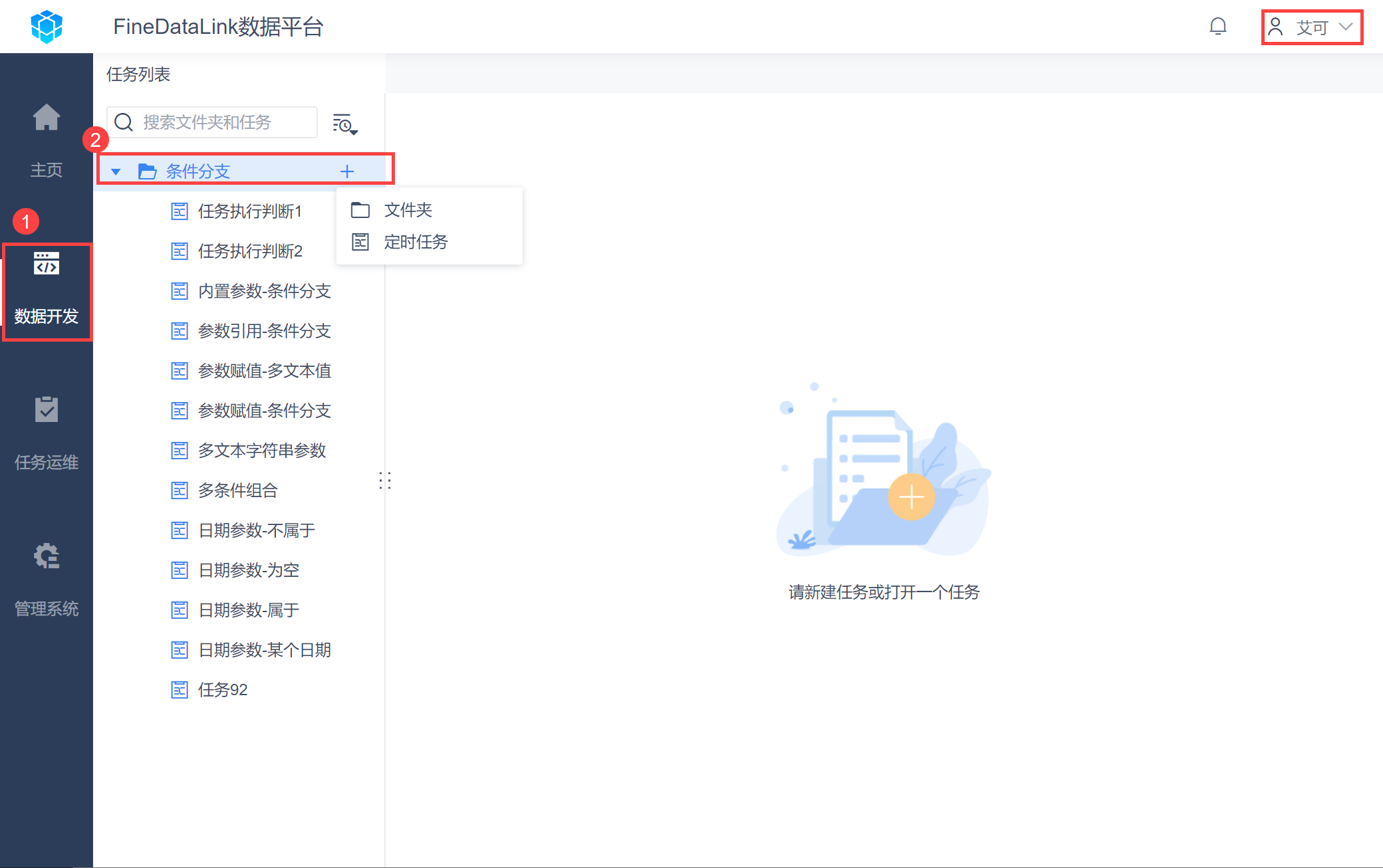The image size is (1383, 868).
Task: Click the panel resize drag handle
Action: (x=385, y=480)
